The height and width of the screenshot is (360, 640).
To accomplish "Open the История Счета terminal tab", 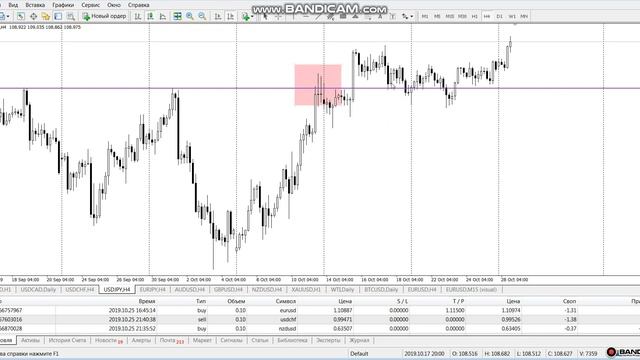I will [x=67, y=340].
